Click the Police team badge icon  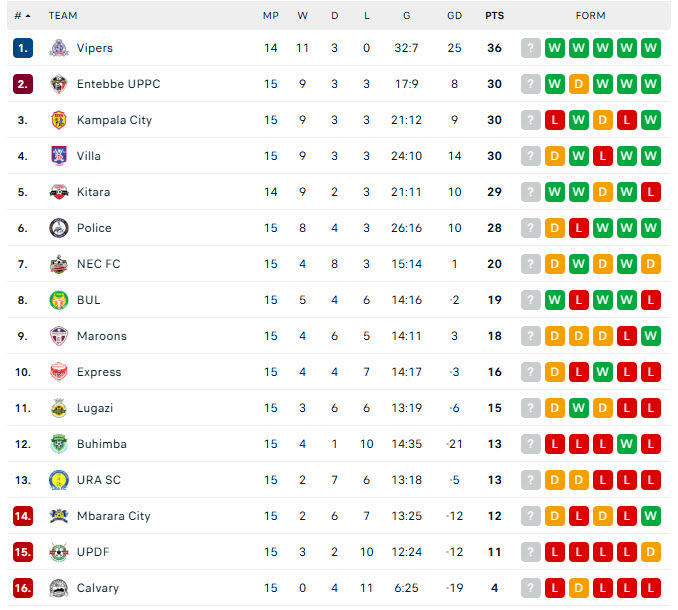pos(58,228)
